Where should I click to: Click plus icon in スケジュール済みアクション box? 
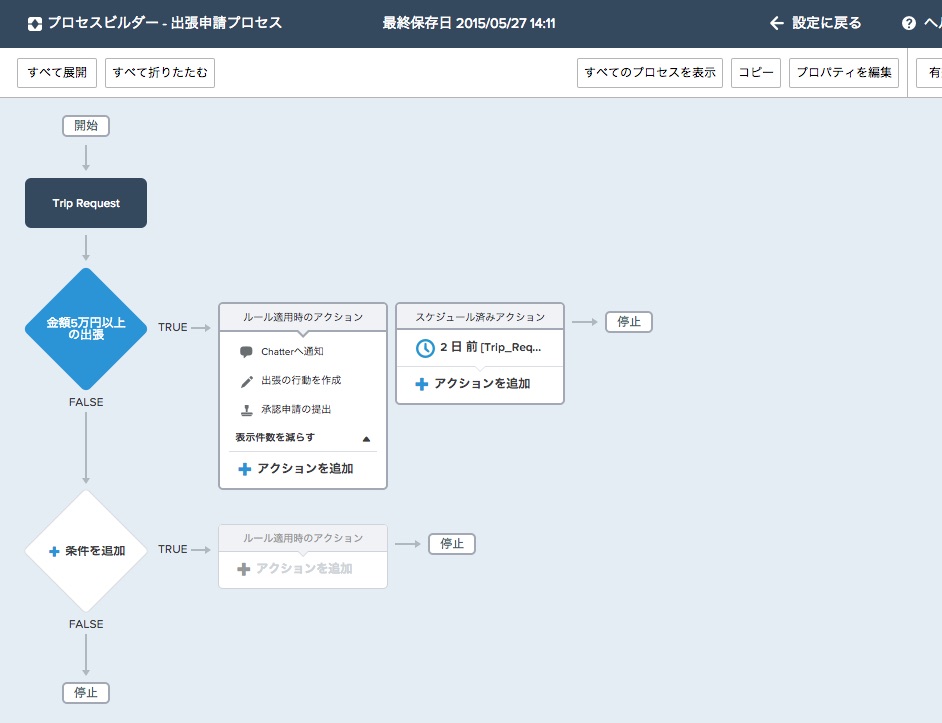[421, 384]
